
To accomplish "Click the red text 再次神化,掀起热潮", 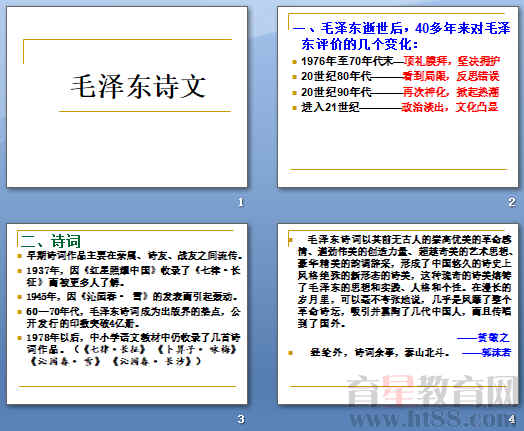I will [x=450, y=92].
